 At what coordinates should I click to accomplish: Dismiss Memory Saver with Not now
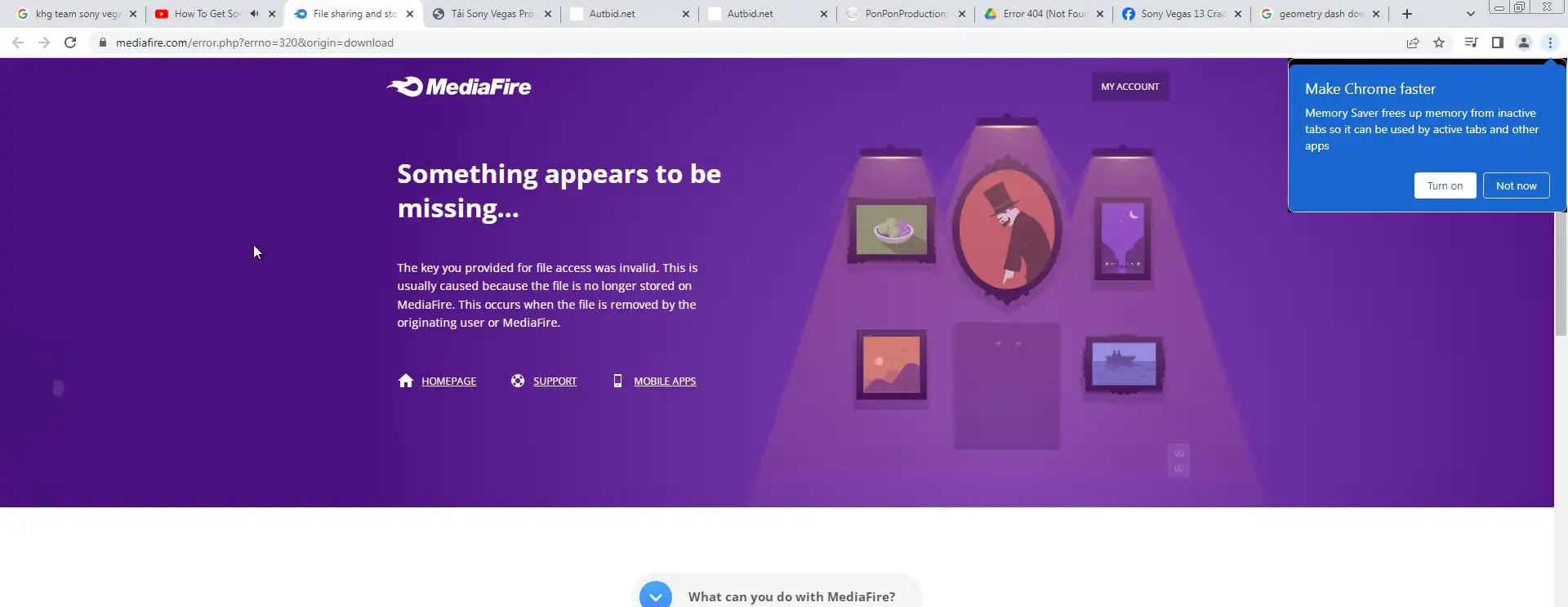[x=1516, y=185]
